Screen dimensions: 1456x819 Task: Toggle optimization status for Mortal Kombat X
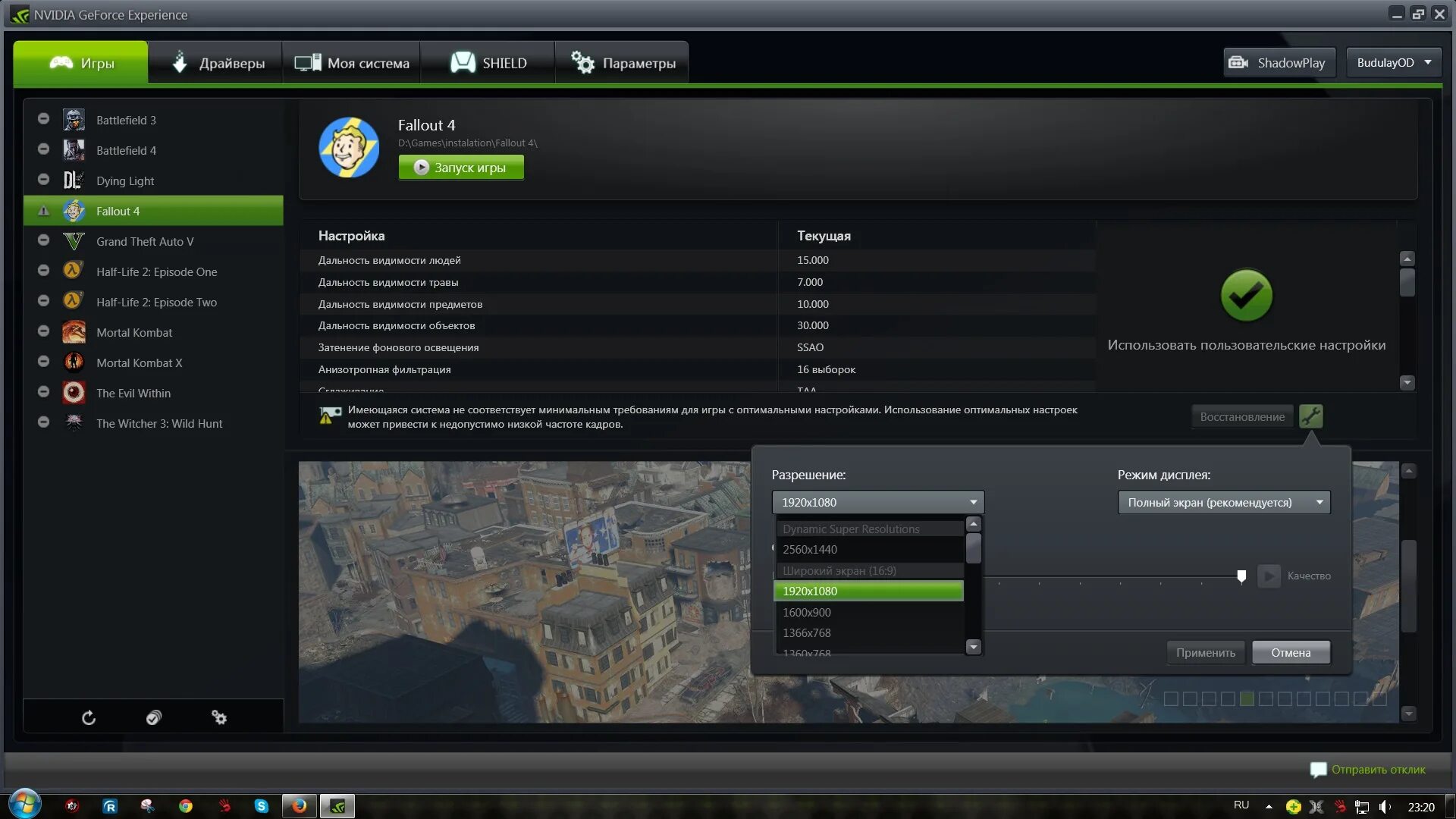(x=43, y=362)
